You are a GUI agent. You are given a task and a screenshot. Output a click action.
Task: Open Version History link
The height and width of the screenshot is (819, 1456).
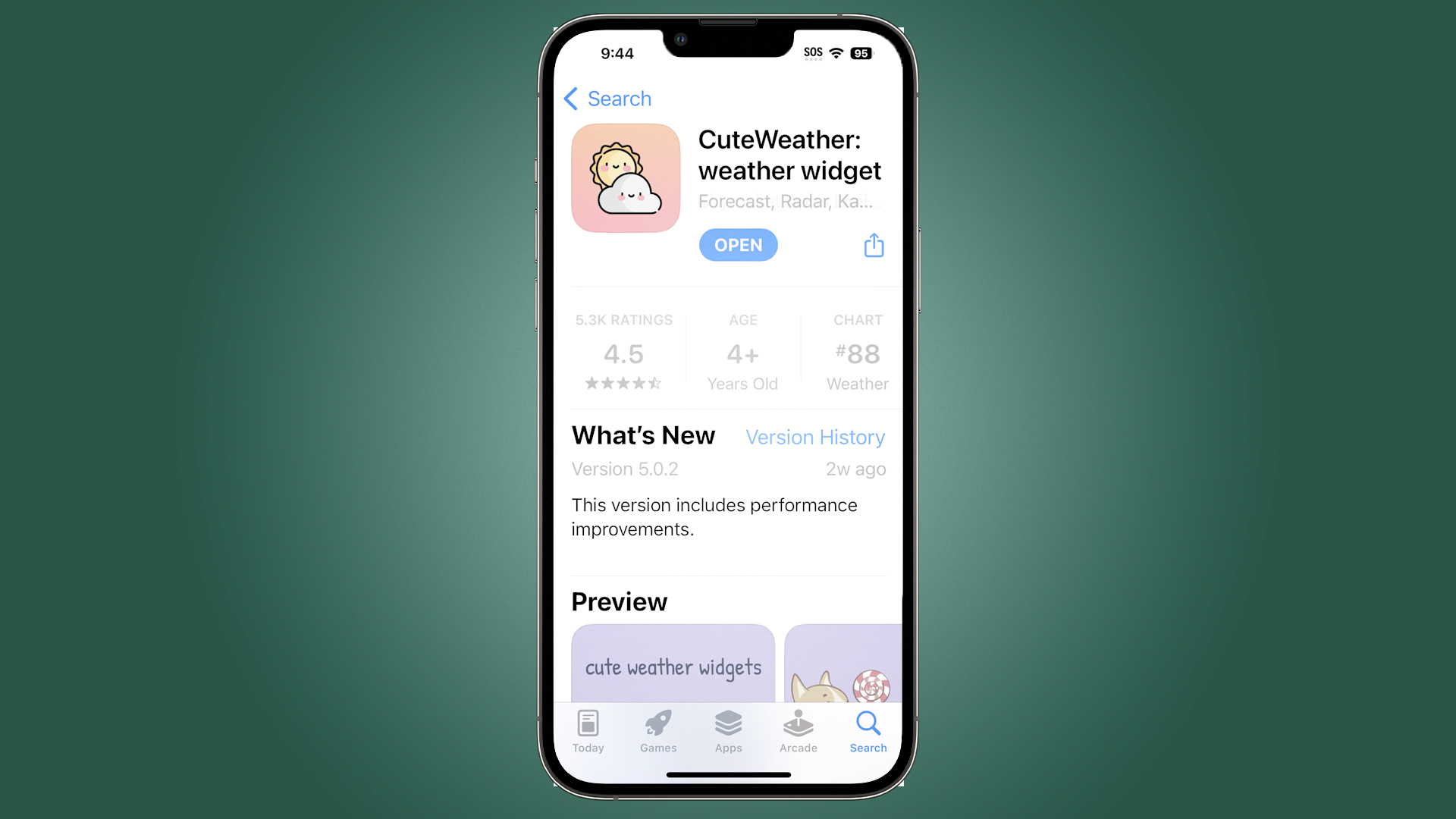815,437
